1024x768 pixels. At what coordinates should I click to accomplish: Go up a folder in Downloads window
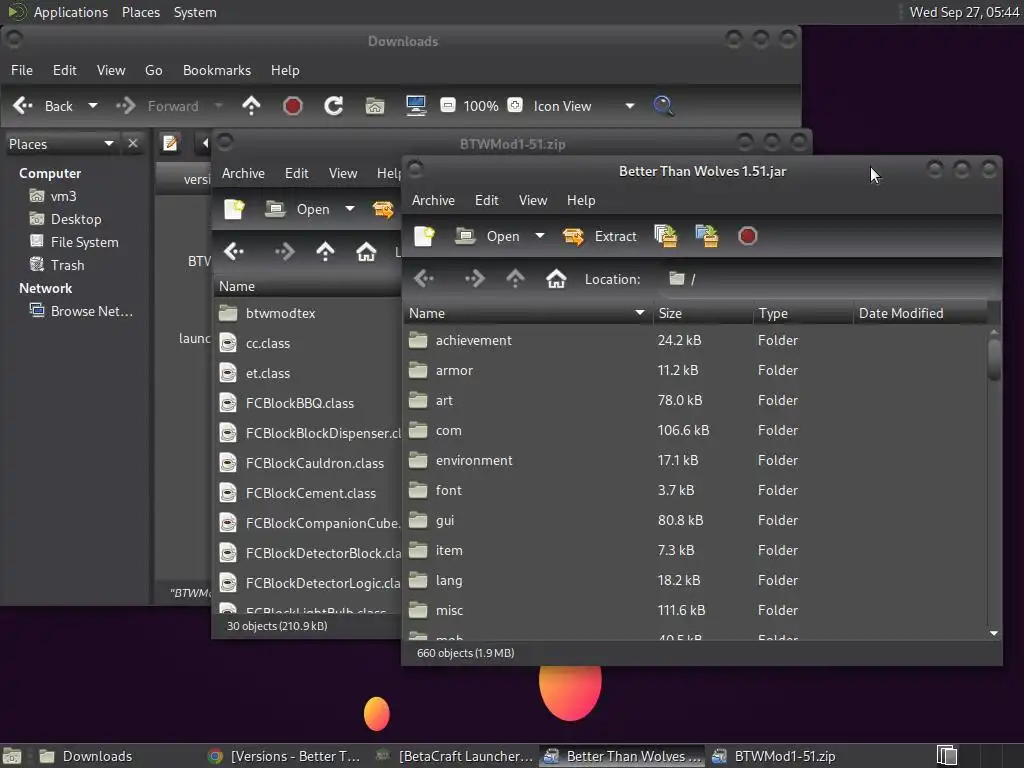coord(251,106)
